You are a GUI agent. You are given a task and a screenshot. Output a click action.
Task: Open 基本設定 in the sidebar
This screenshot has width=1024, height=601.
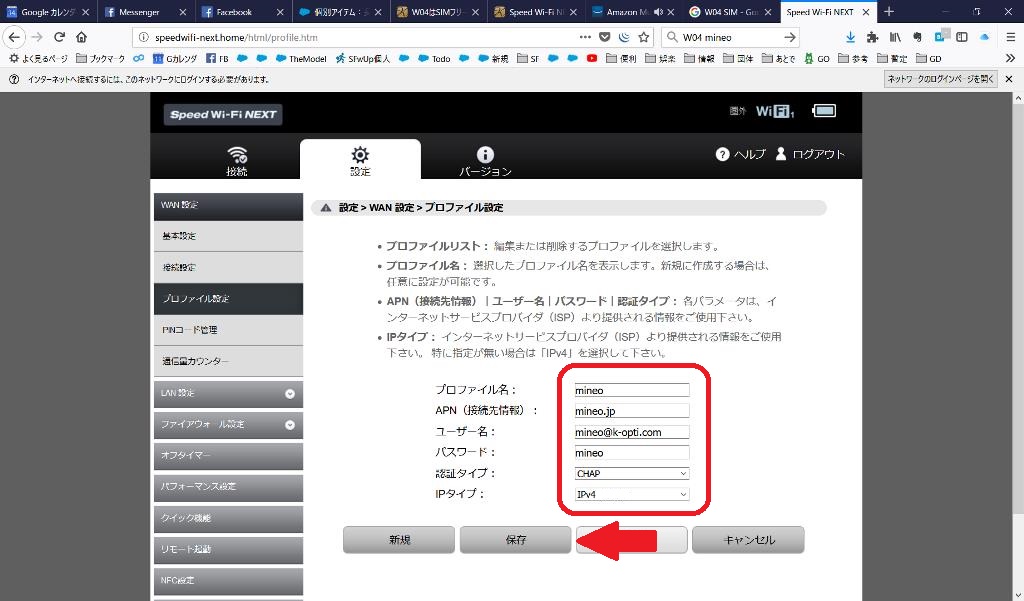click(x=228, y=236)
